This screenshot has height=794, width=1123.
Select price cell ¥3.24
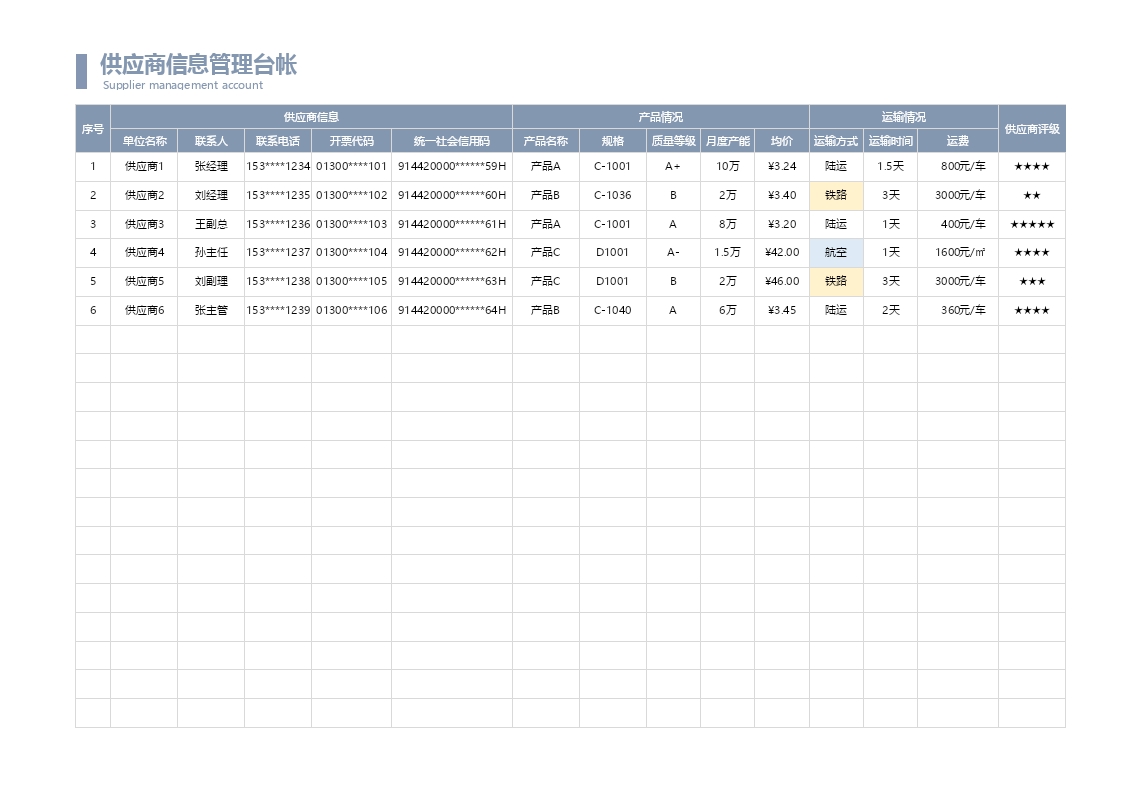[782, 166]
